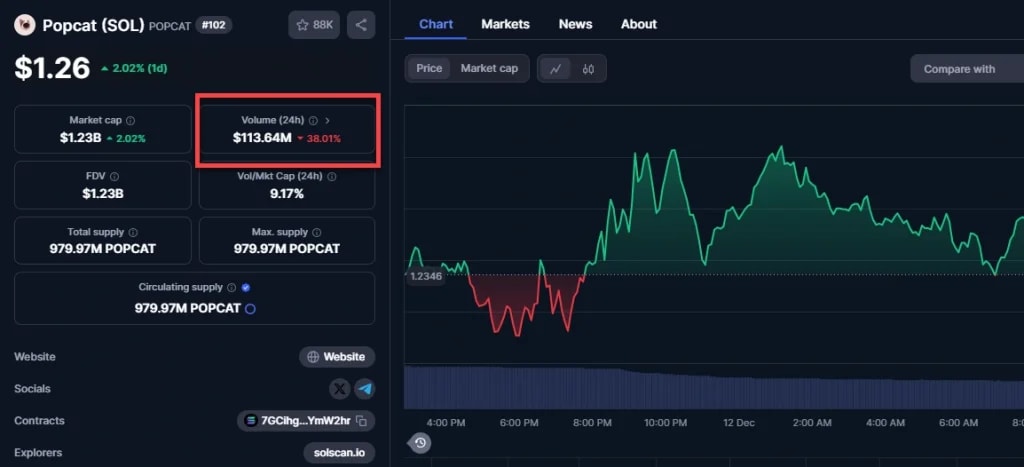
Task: Click the info icon next to FDV
Action: [x=113, y=176]
